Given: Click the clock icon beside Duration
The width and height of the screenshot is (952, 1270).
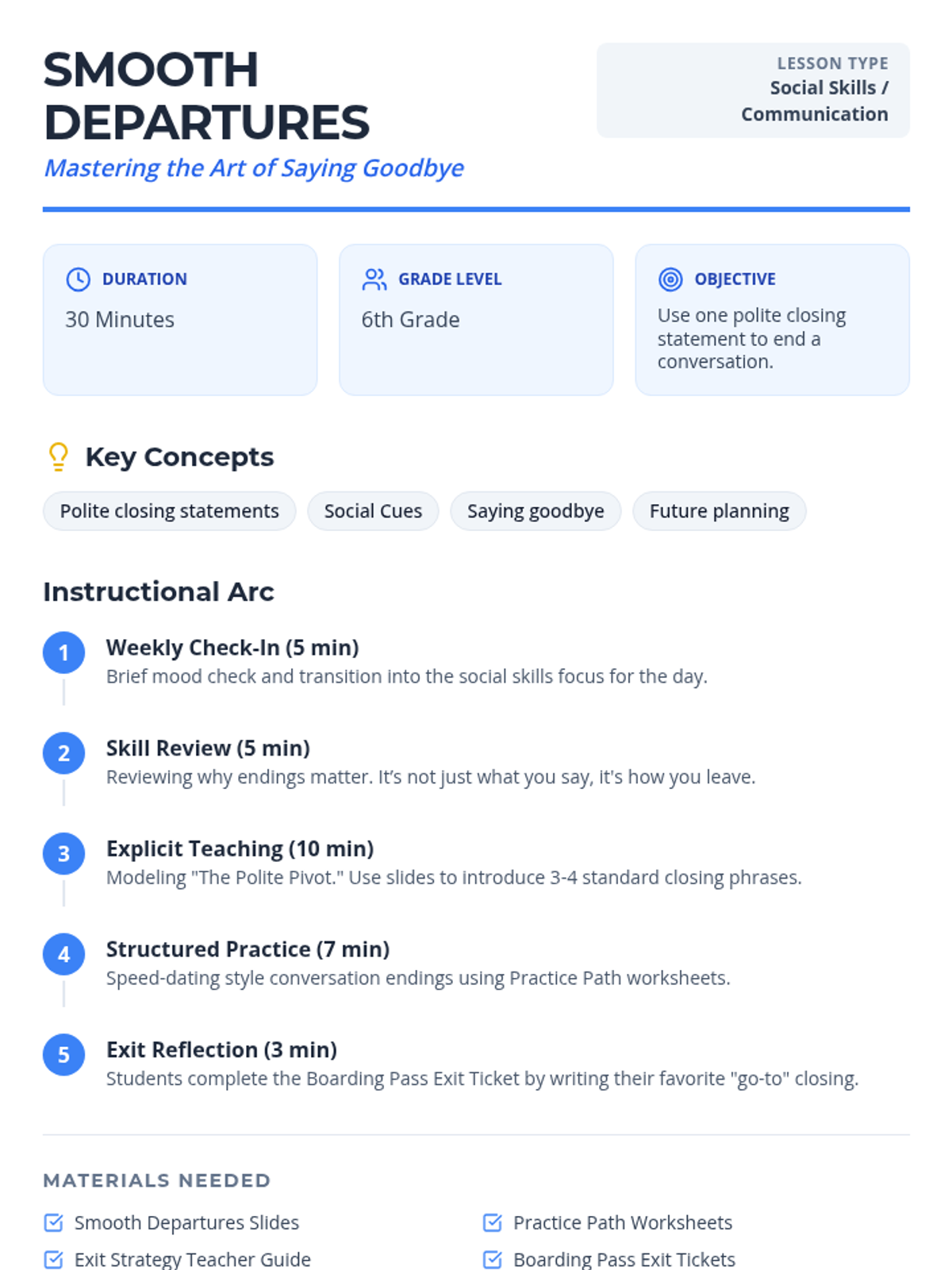Looking at the screenshot, I should click(78, 279).
